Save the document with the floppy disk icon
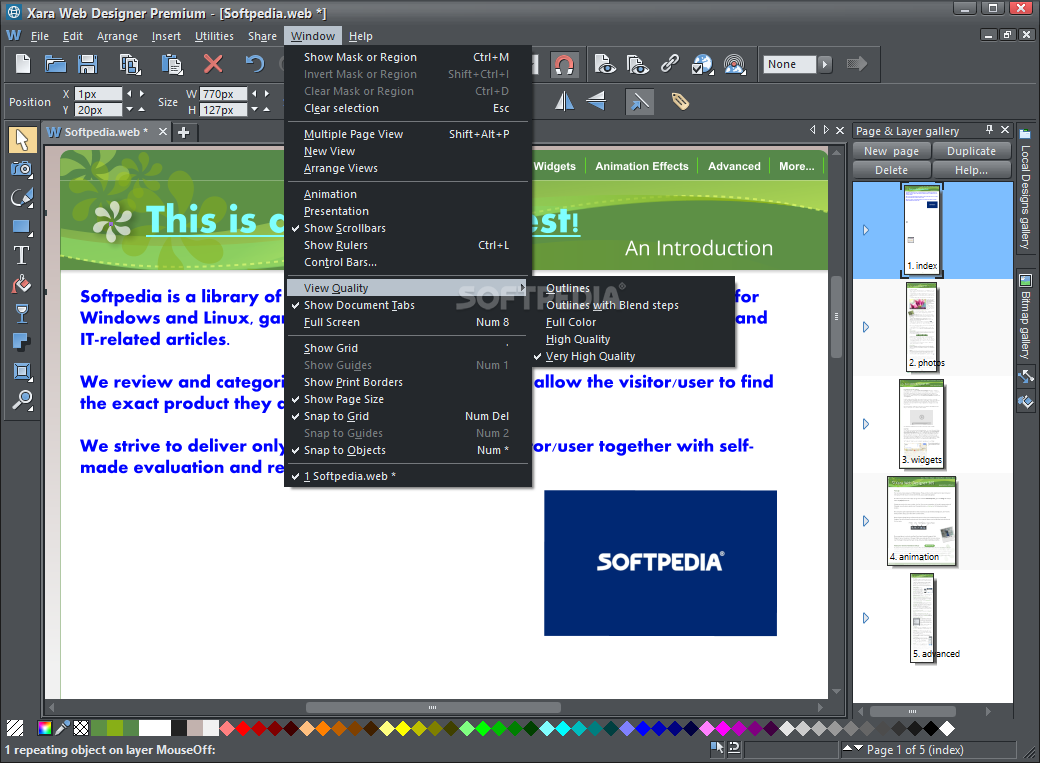Screen dimensions: 1040x763 (88, 64)
